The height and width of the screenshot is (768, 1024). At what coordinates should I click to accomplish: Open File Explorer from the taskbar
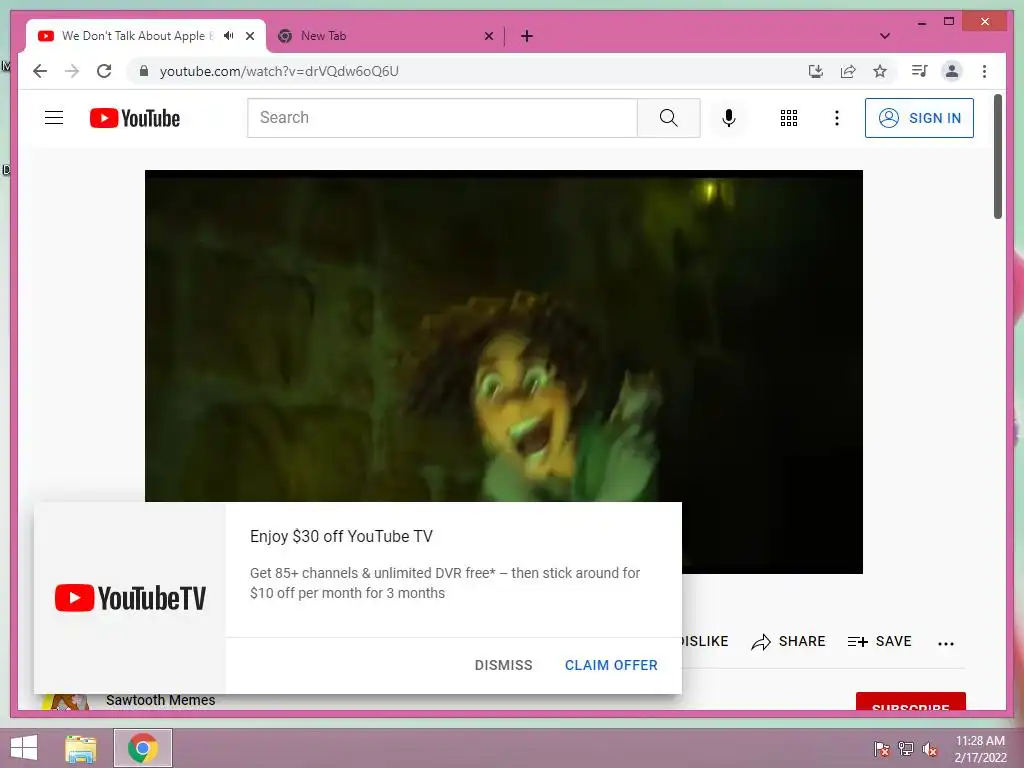point(80,748)
